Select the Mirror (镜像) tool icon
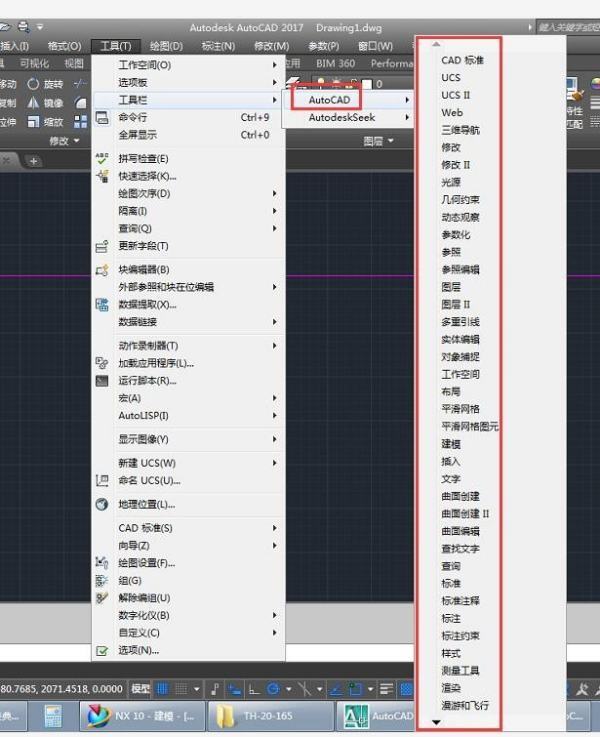This screenshot has width=600, height=737. (34, 103)
